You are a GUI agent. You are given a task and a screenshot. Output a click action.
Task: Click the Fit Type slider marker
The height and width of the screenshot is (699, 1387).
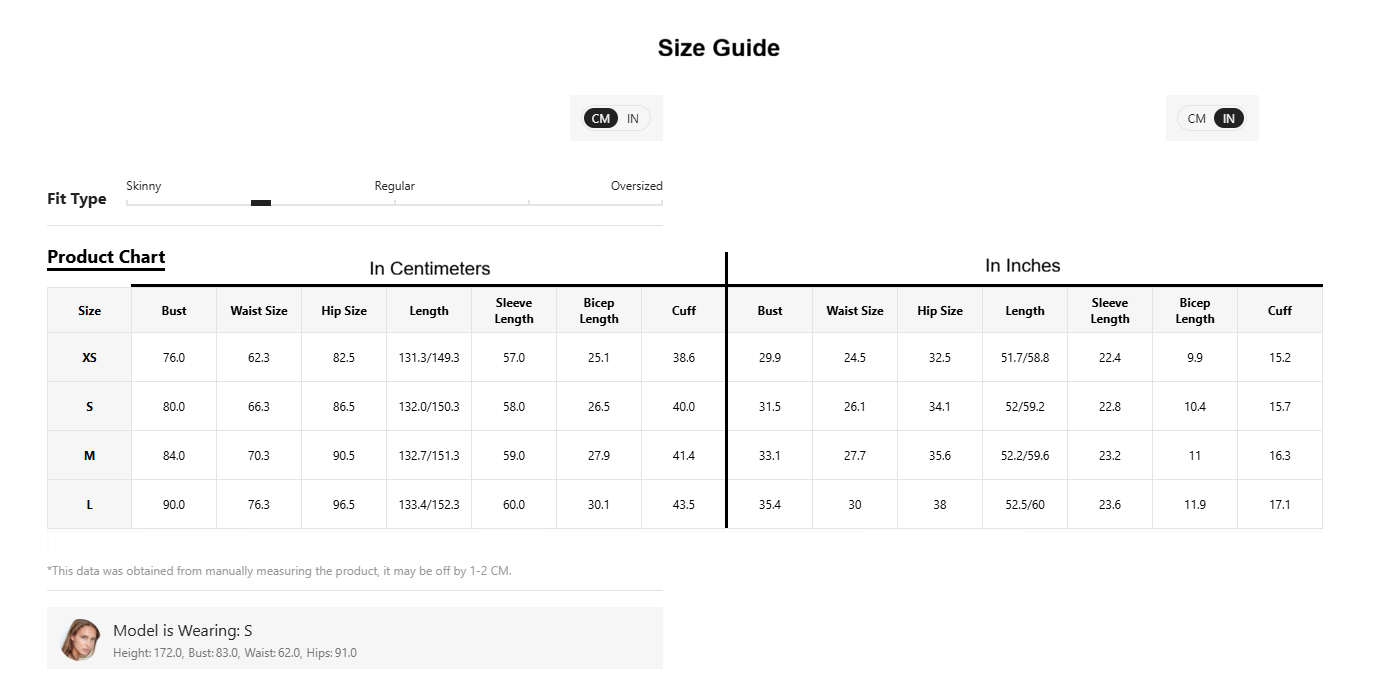[x=261, y=203]
